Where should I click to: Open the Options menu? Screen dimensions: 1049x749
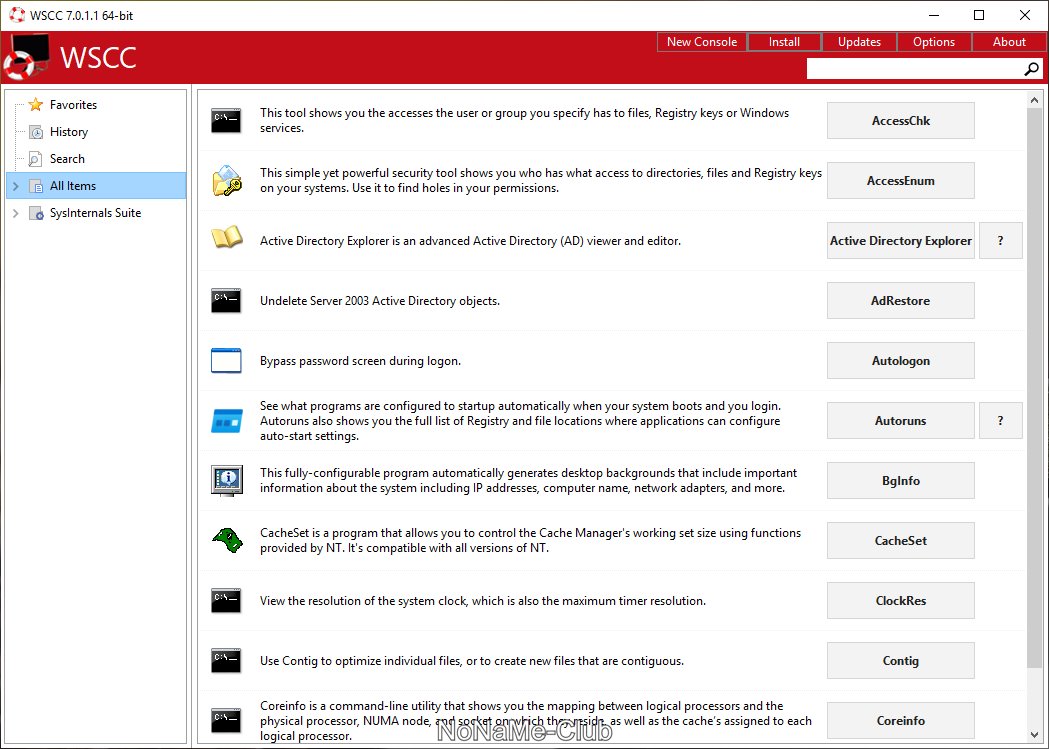pyautogui.click(x=933, y=42)
